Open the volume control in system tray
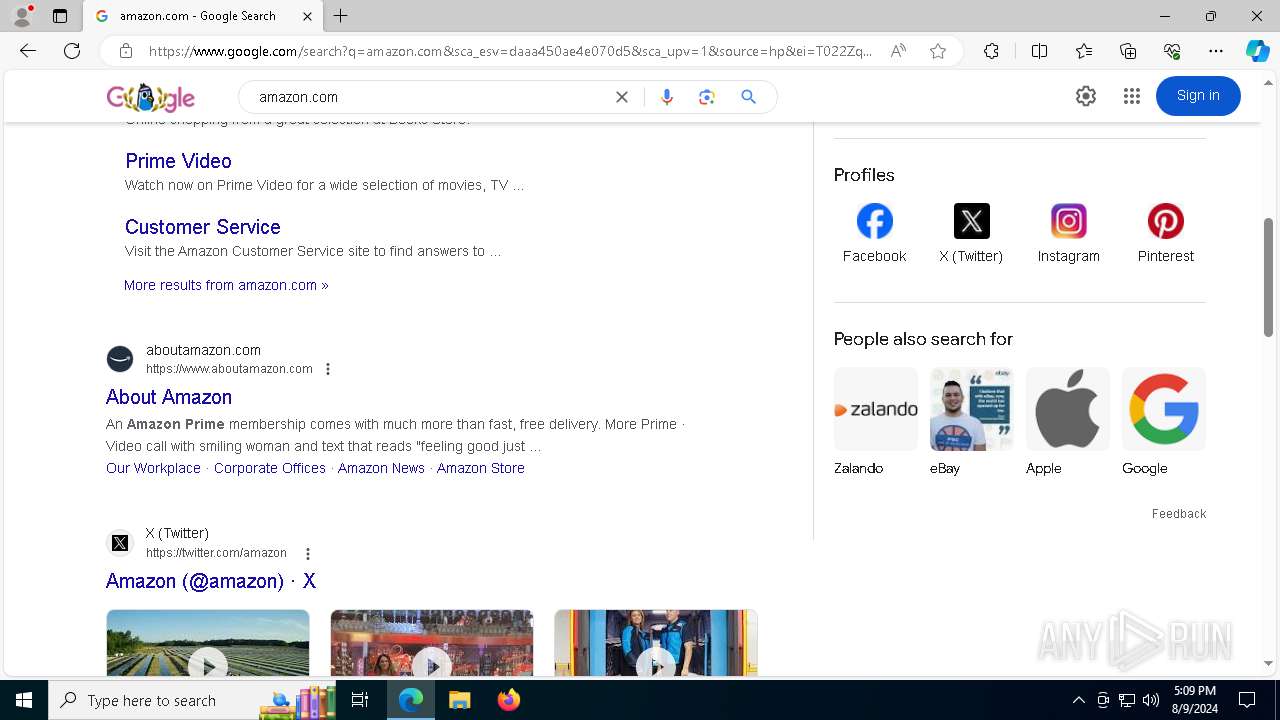The width and height of the screenshot is (1280, 720). (x=1151, y=700)
